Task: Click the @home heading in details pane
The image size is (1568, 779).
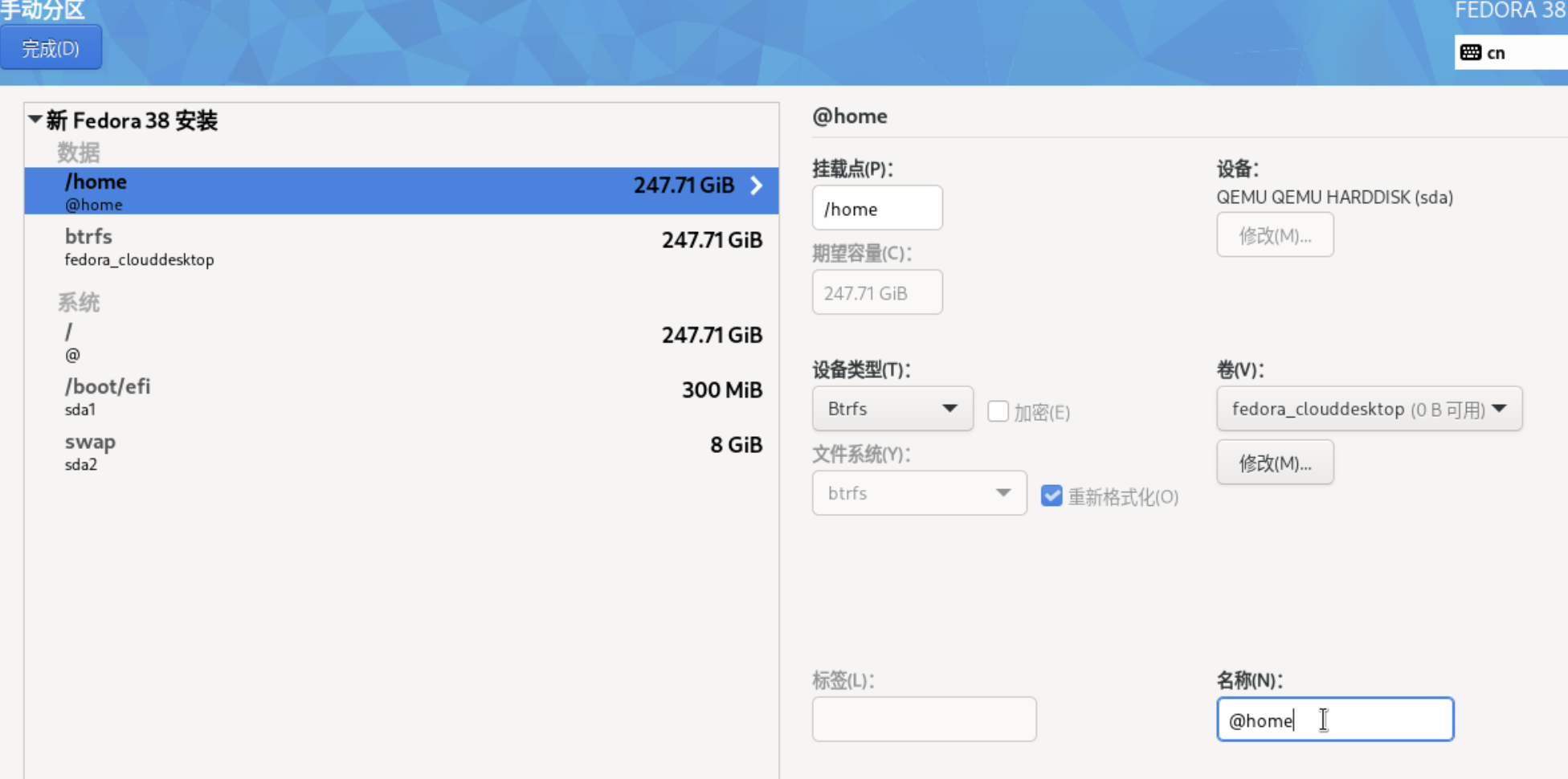Action: 850,116
